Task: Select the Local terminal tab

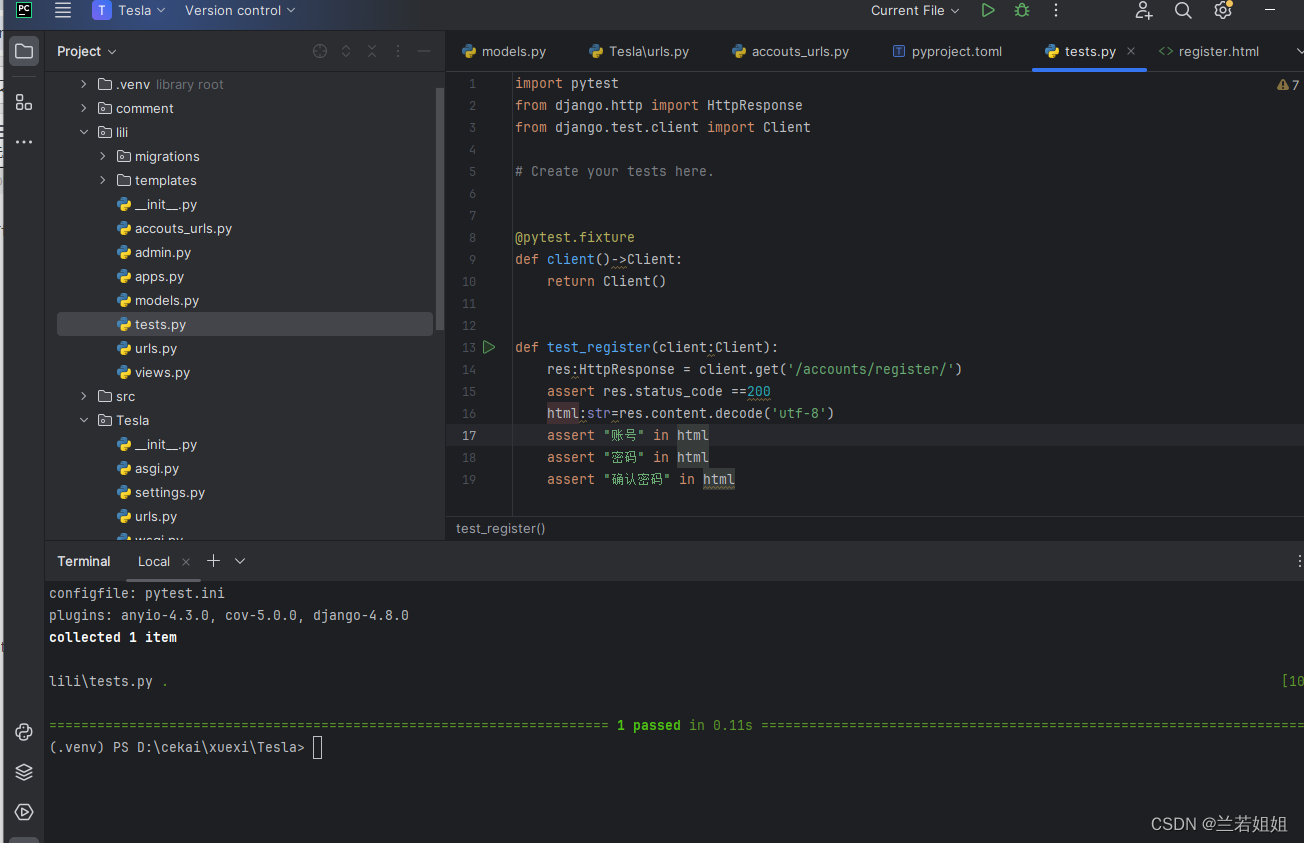Action: click(x=154, y=561)
